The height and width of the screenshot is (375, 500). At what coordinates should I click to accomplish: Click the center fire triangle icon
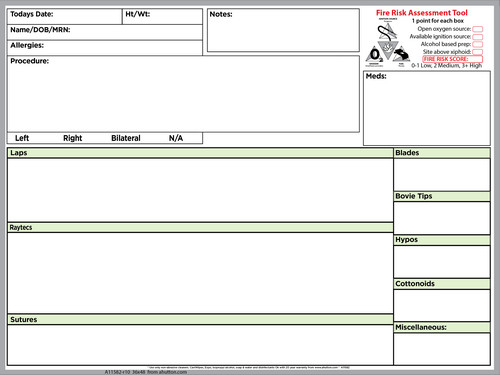pos(388,50)
